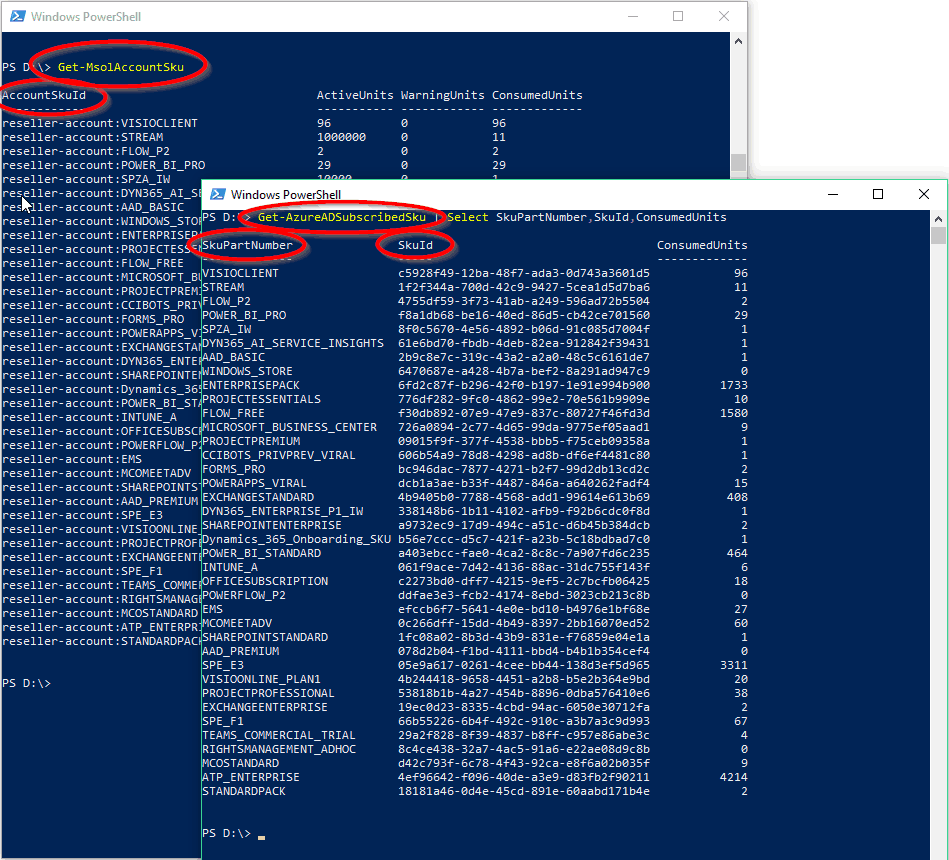Image resolution: width=949 pixels, height=860 pixels.
Task: Close the front PowerShell window
Action: [924, 194]
